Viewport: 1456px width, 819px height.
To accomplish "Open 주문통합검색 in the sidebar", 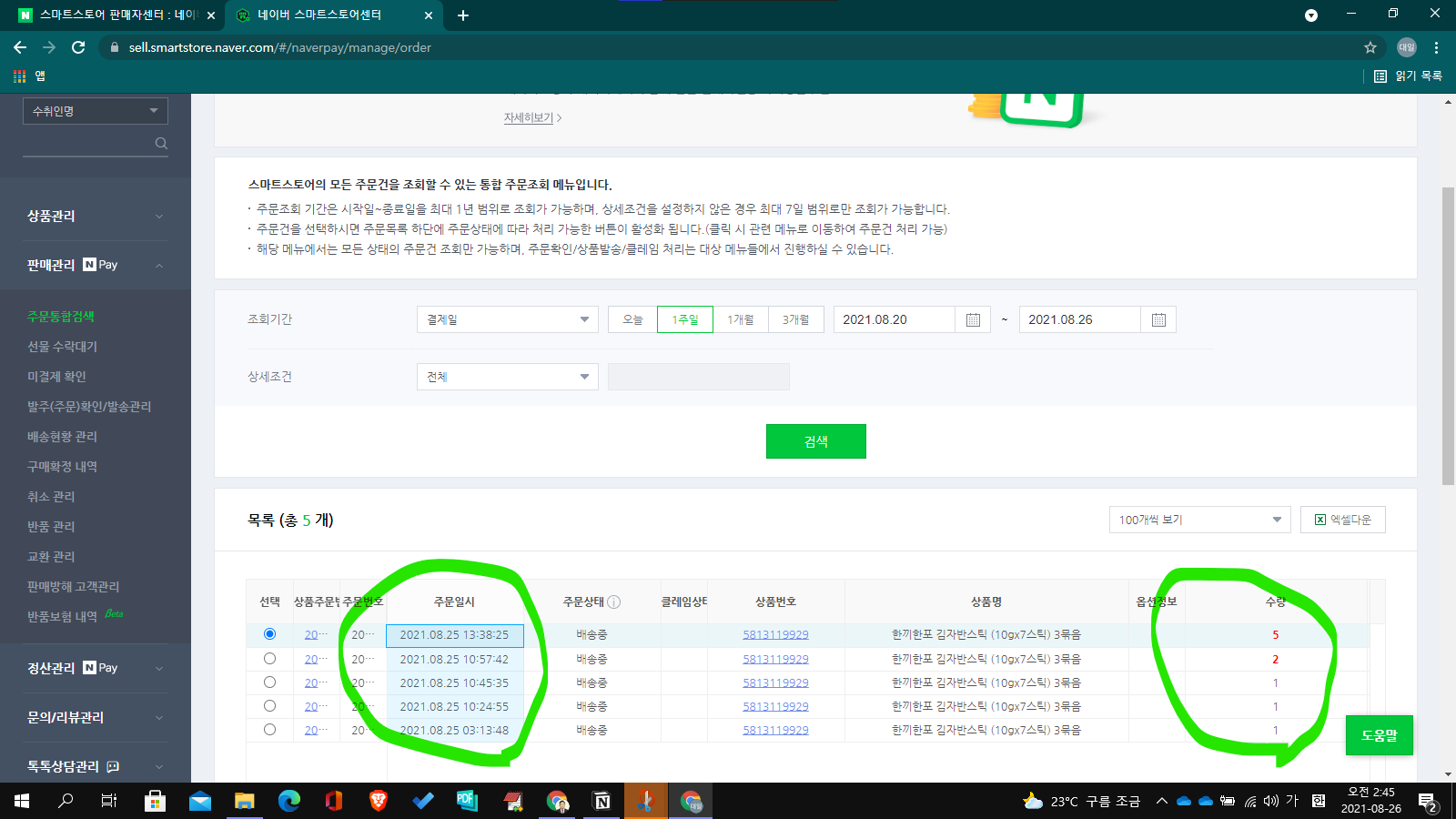I will pyautogui.click(x=61, y=316).
